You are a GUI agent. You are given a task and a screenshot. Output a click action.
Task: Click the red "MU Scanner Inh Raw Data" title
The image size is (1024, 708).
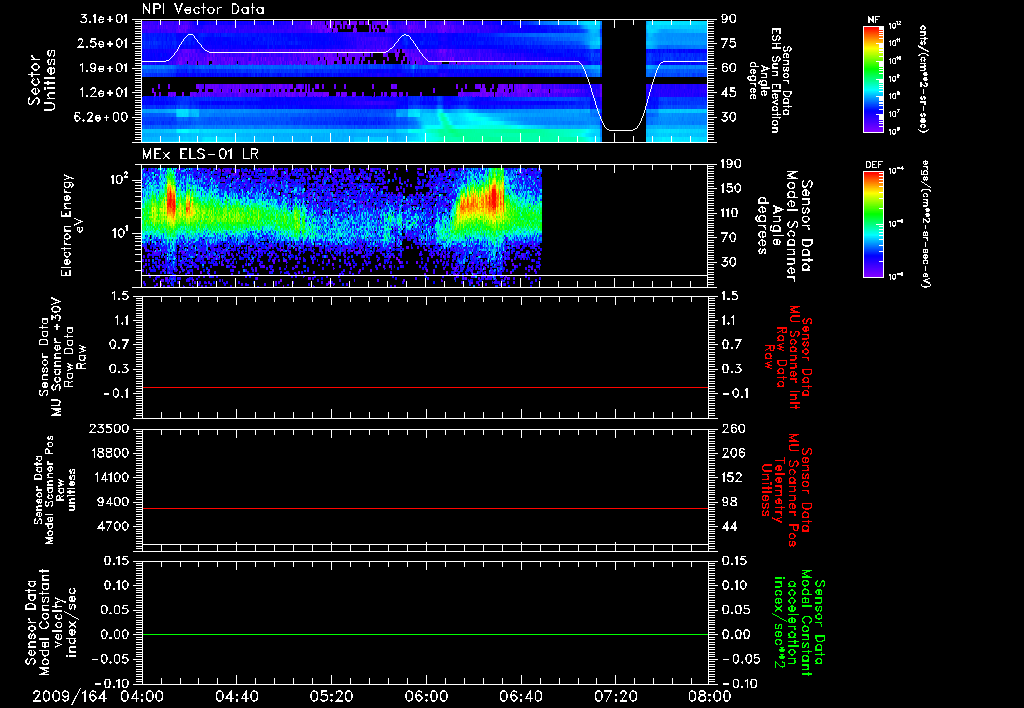788,357
